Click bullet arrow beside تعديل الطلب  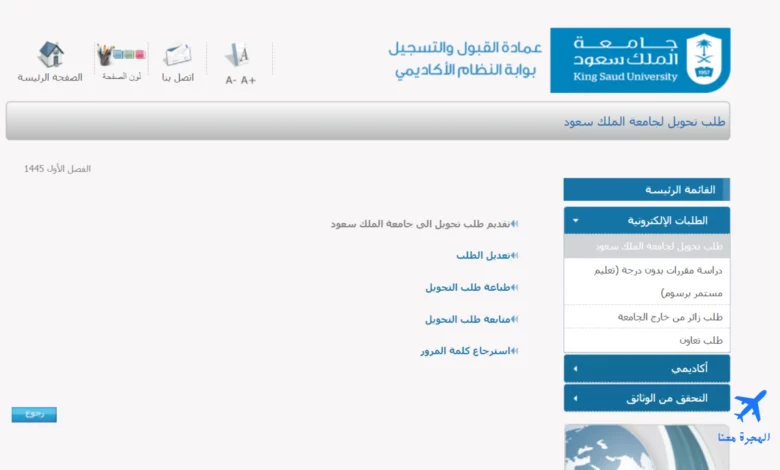point(515,256)
